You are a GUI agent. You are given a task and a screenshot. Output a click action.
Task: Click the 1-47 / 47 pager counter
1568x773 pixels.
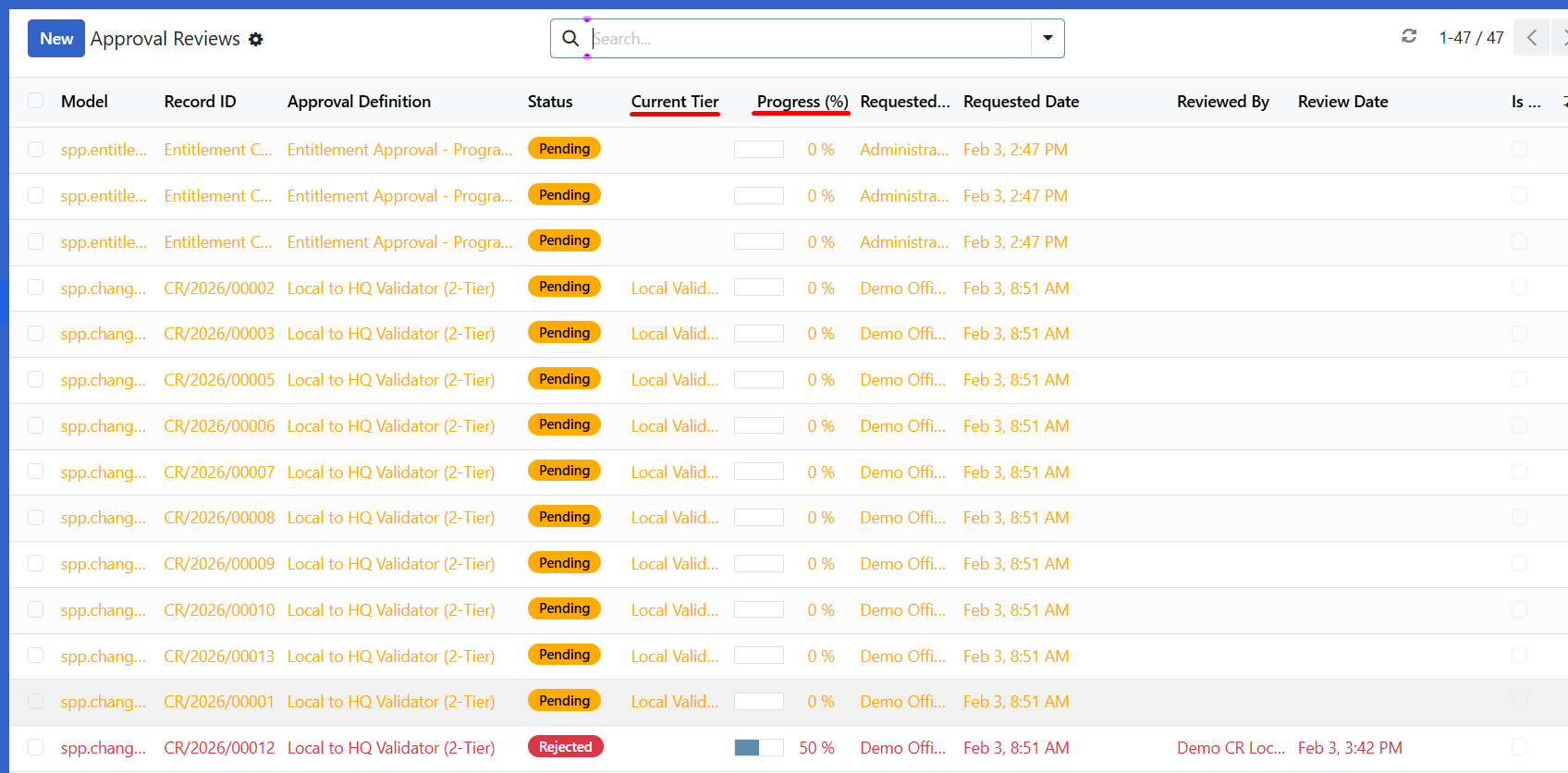click(1471, 38)
